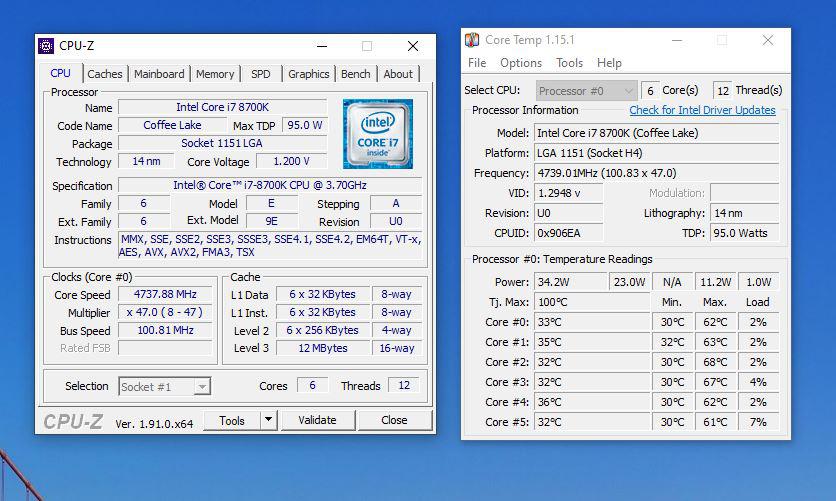Open the Options menu in Core Temp
The height and width of the screenshot is (501, 836).
[521, 63]
